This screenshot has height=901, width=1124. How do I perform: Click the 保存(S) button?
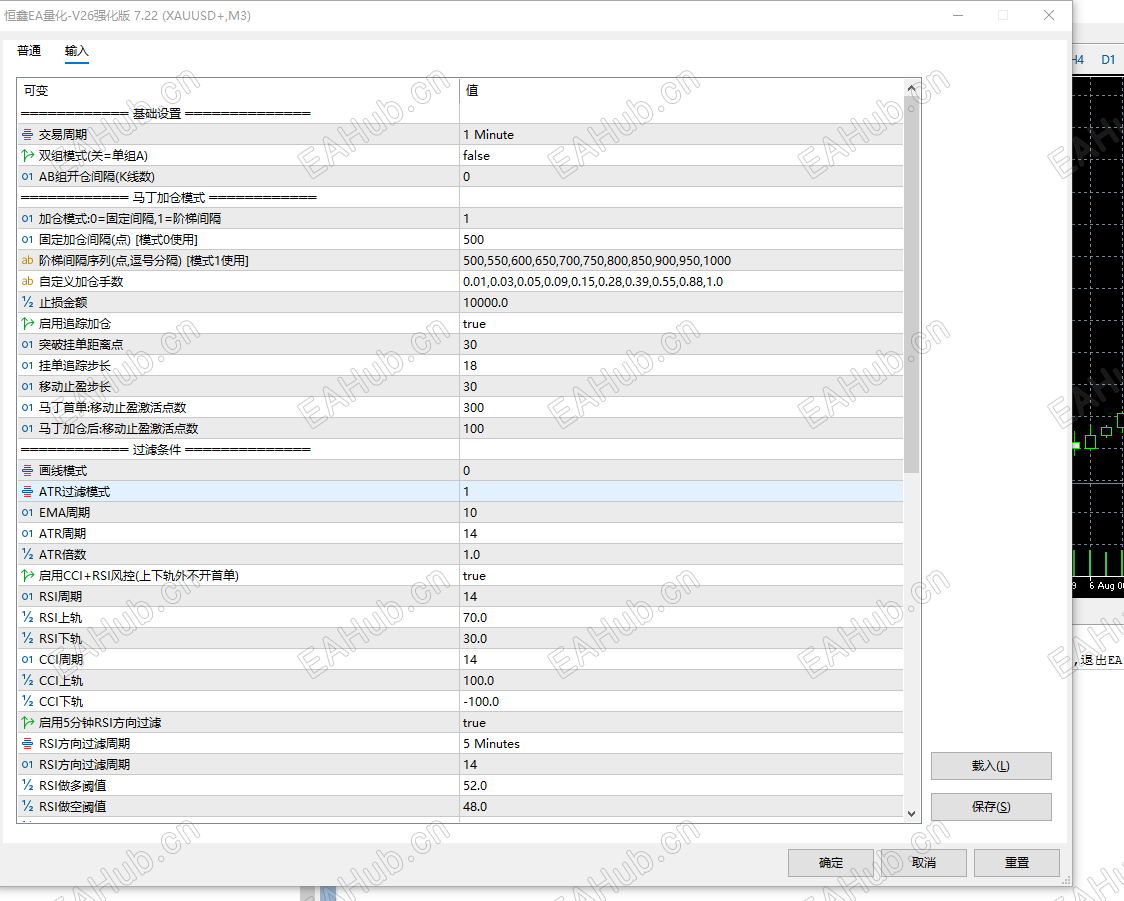(x=991, y=806)
